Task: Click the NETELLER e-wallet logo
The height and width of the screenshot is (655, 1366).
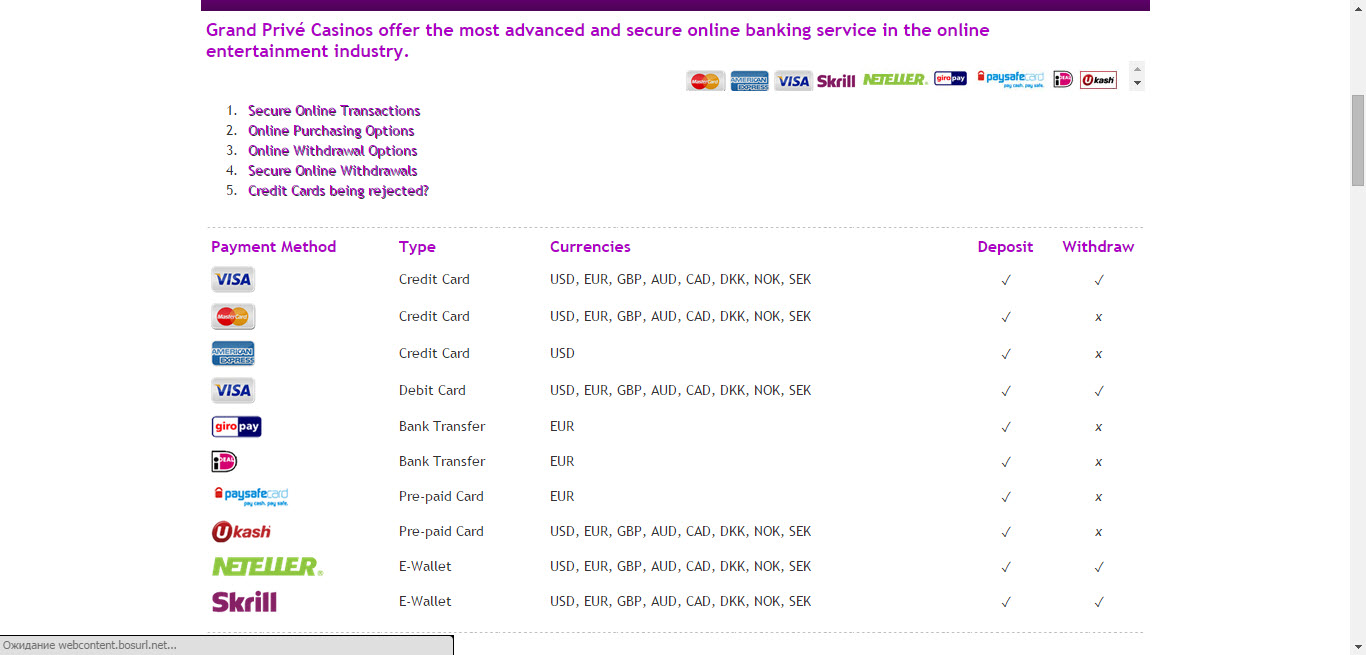Action: 267,566
